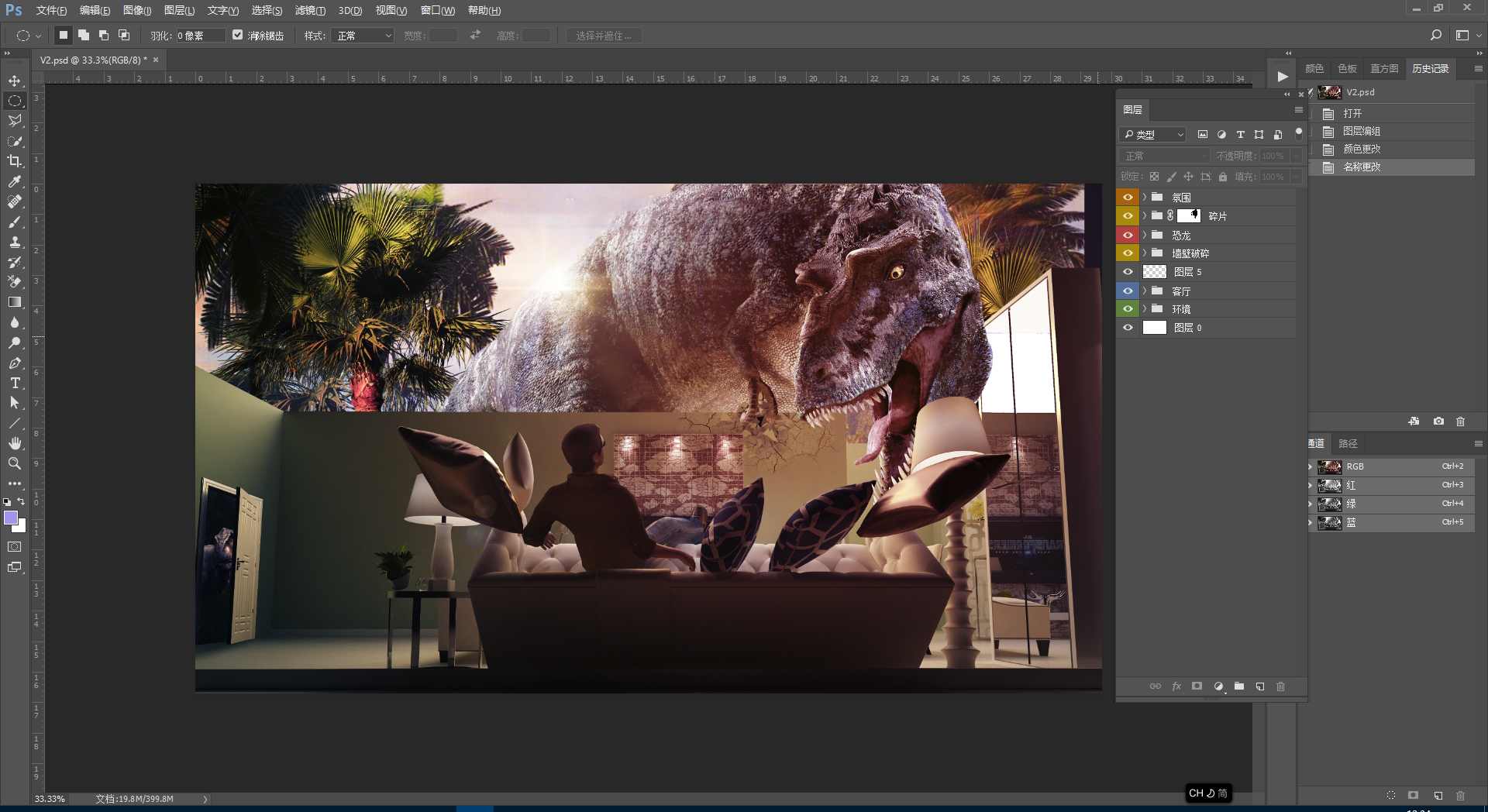1488x812 pixels.
Task: Delete layer using Layers panel trash icon
Action: [x=1281, y=686]
